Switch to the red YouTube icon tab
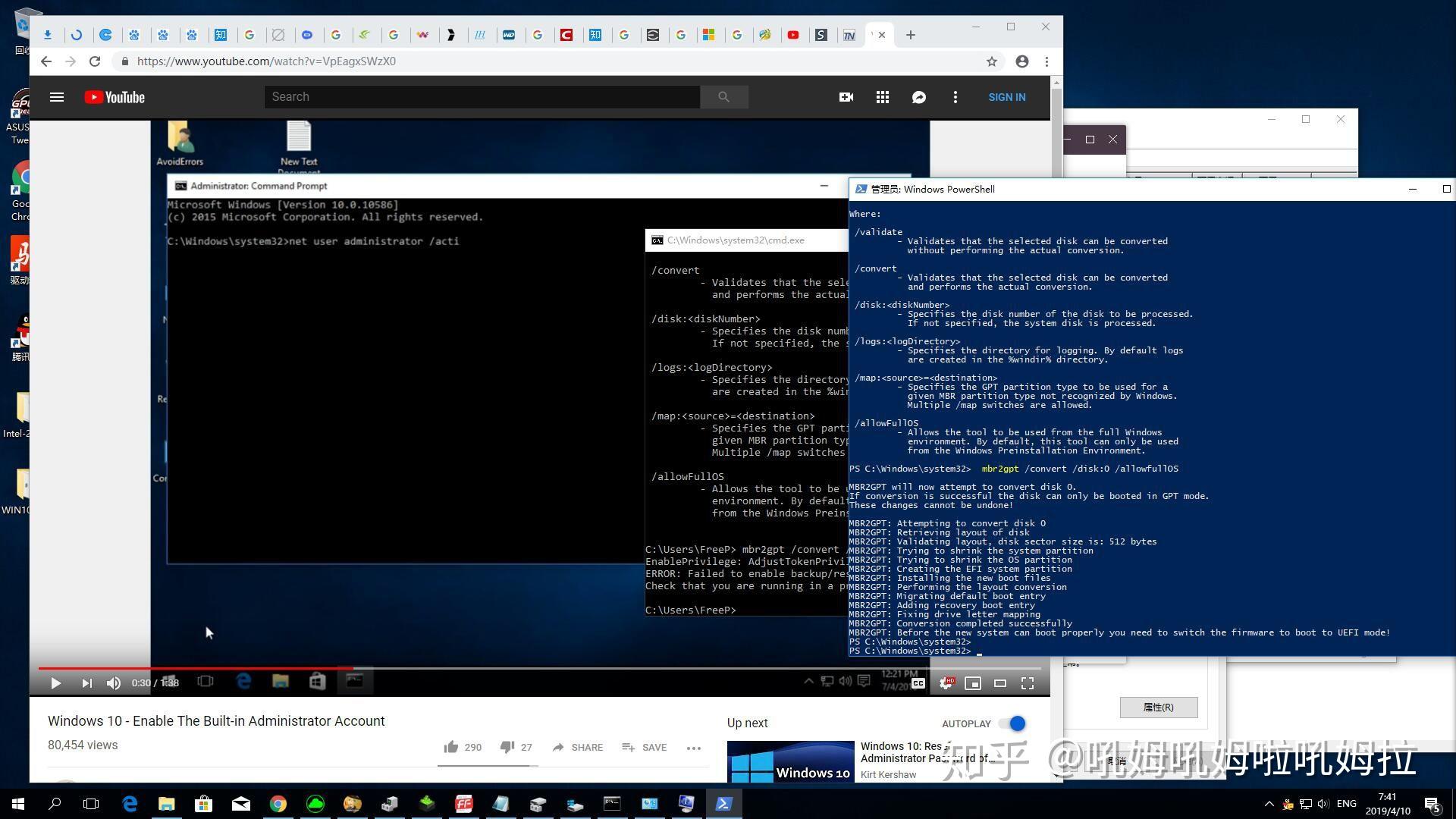 point(793,35)
